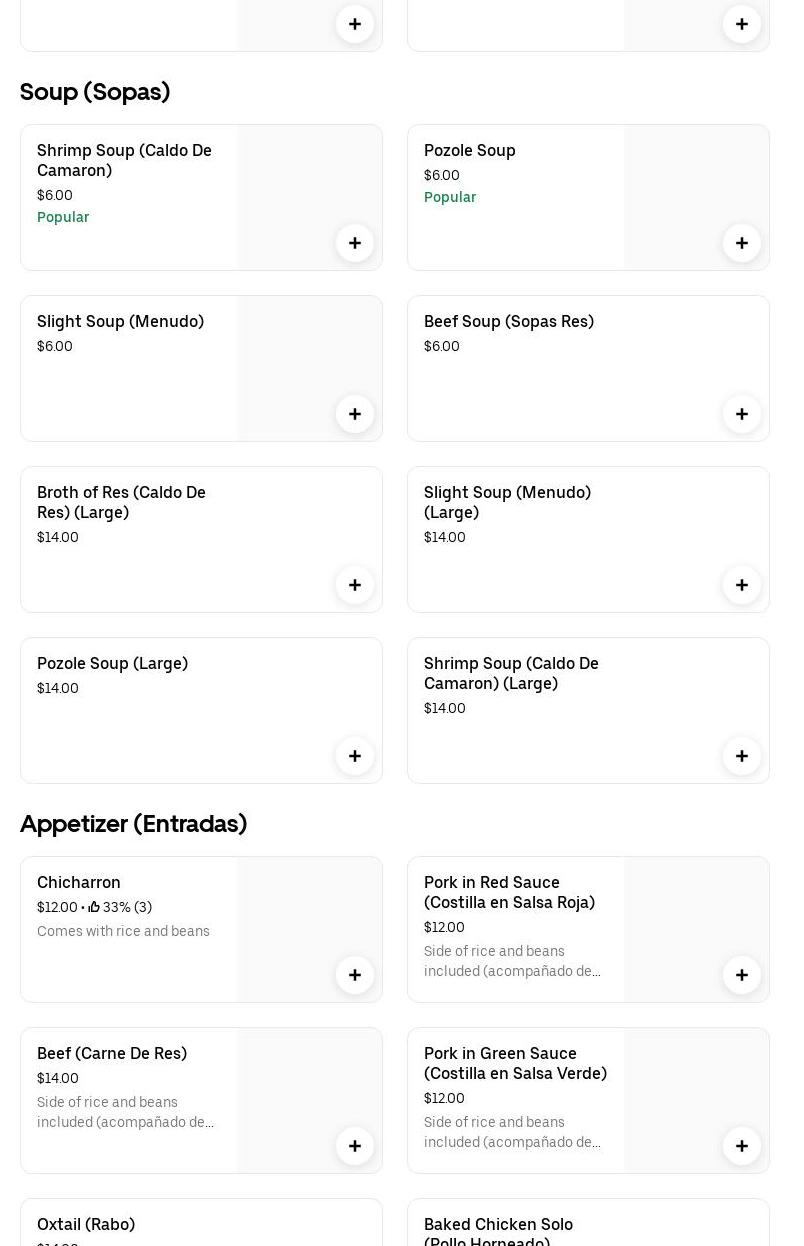This screenshot has width=804, height=1246.
Task: Click plus button for $6.00 Slight Soup (Menudo)
Action: pos(355,414)
